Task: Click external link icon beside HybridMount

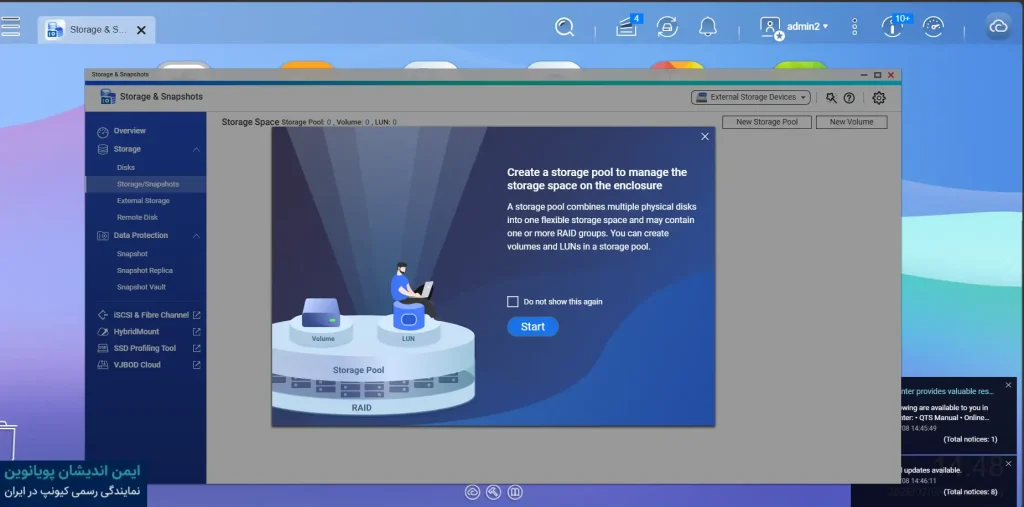Action: tap(197, 332)
